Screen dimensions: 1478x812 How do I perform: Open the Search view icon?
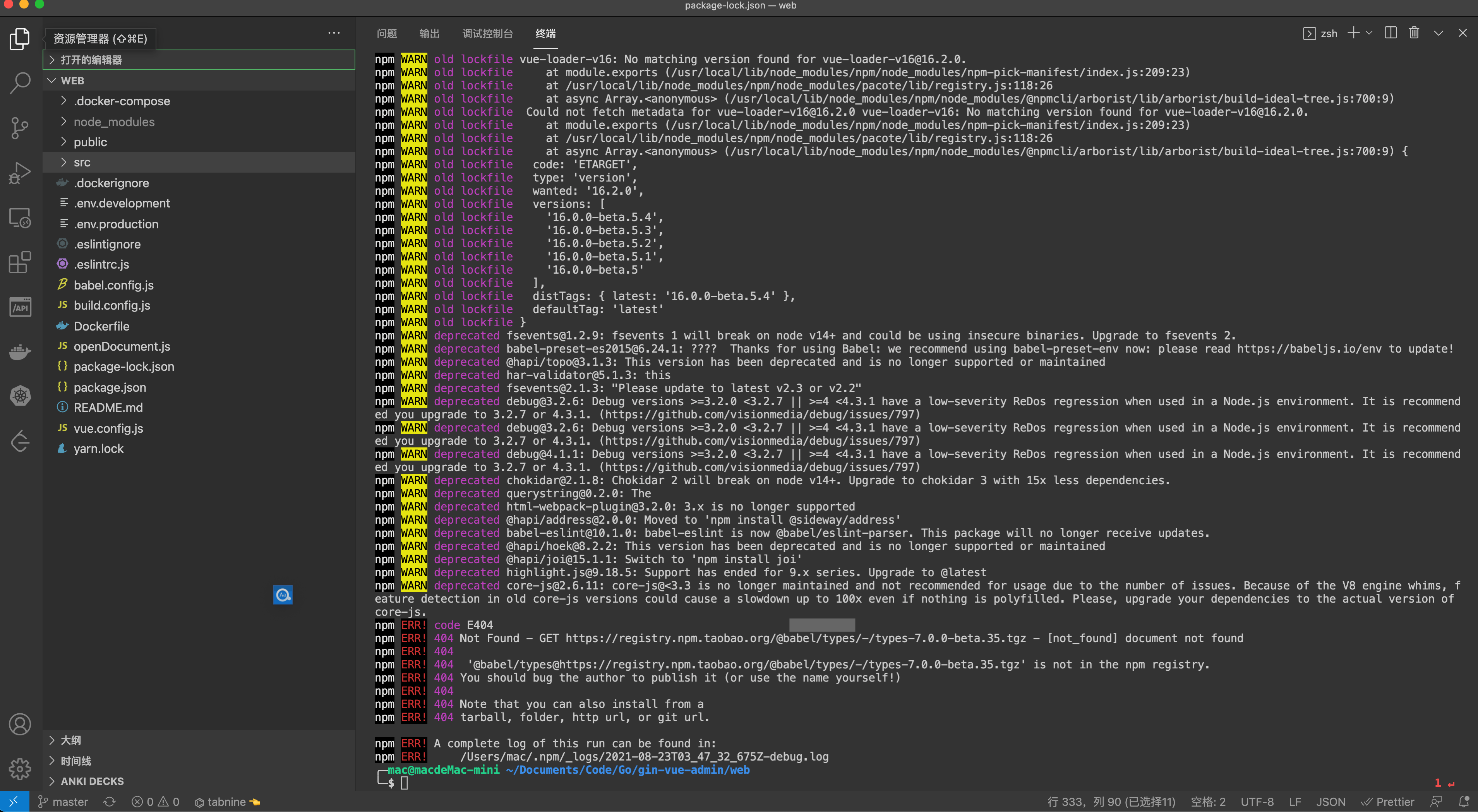click(x=21, y=83)
